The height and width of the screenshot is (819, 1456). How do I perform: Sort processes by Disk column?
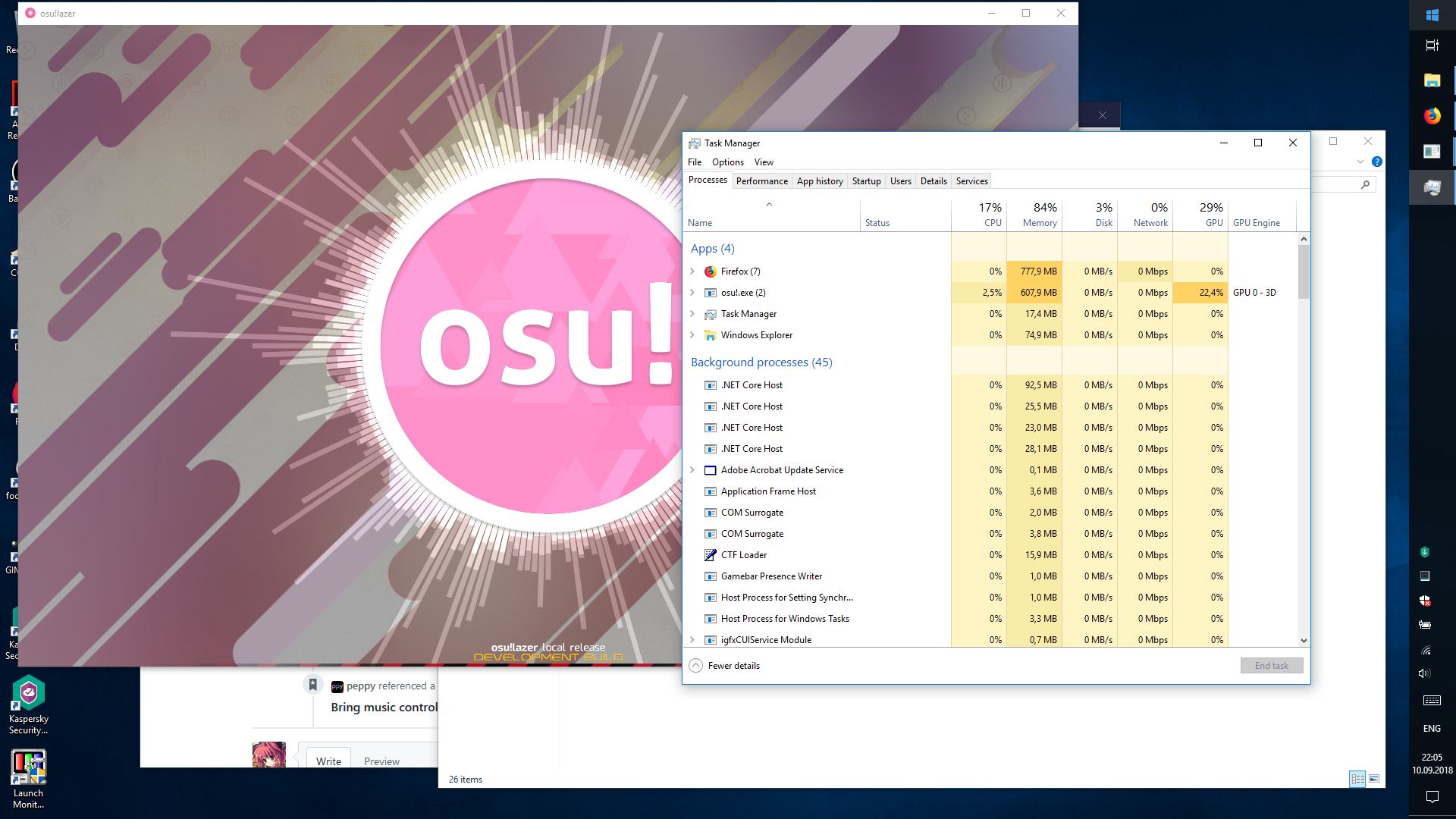[x=1090, y=215]
